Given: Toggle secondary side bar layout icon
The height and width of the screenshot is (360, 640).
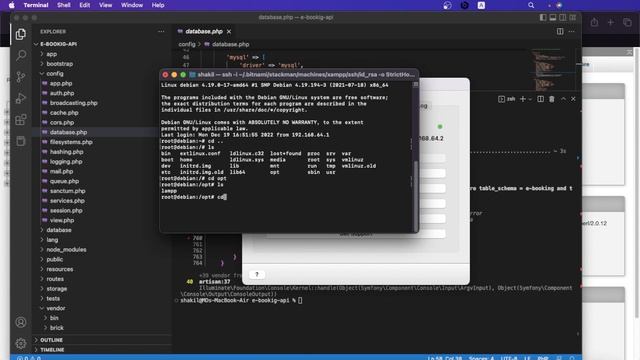Looking at the screenshot, I should pyautogui.click(x=563, y=18).
